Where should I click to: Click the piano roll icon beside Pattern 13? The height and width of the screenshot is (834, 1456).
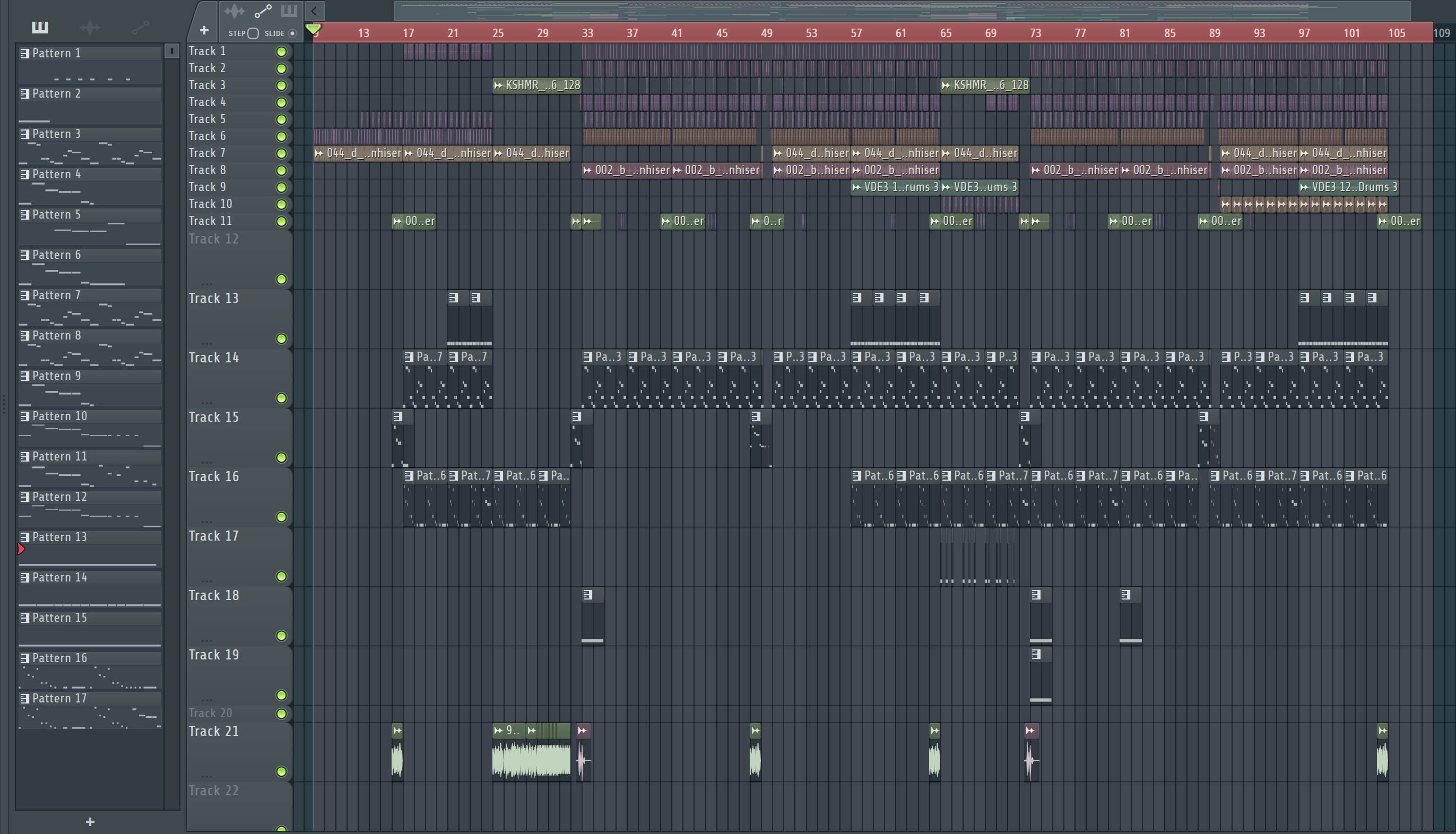coord(24,537)
